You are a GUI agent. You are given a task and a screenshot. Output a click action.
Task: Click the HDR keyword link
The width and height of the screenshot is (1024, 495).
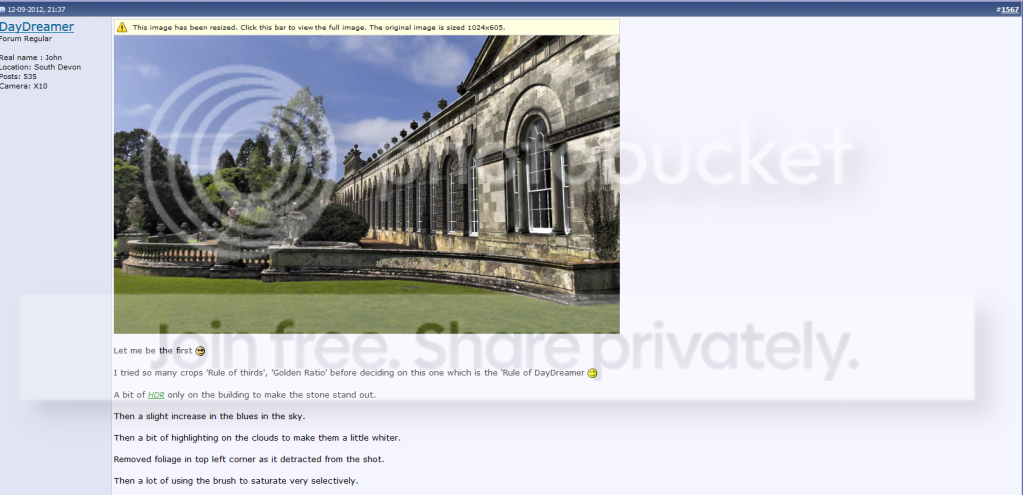point(156,394)
